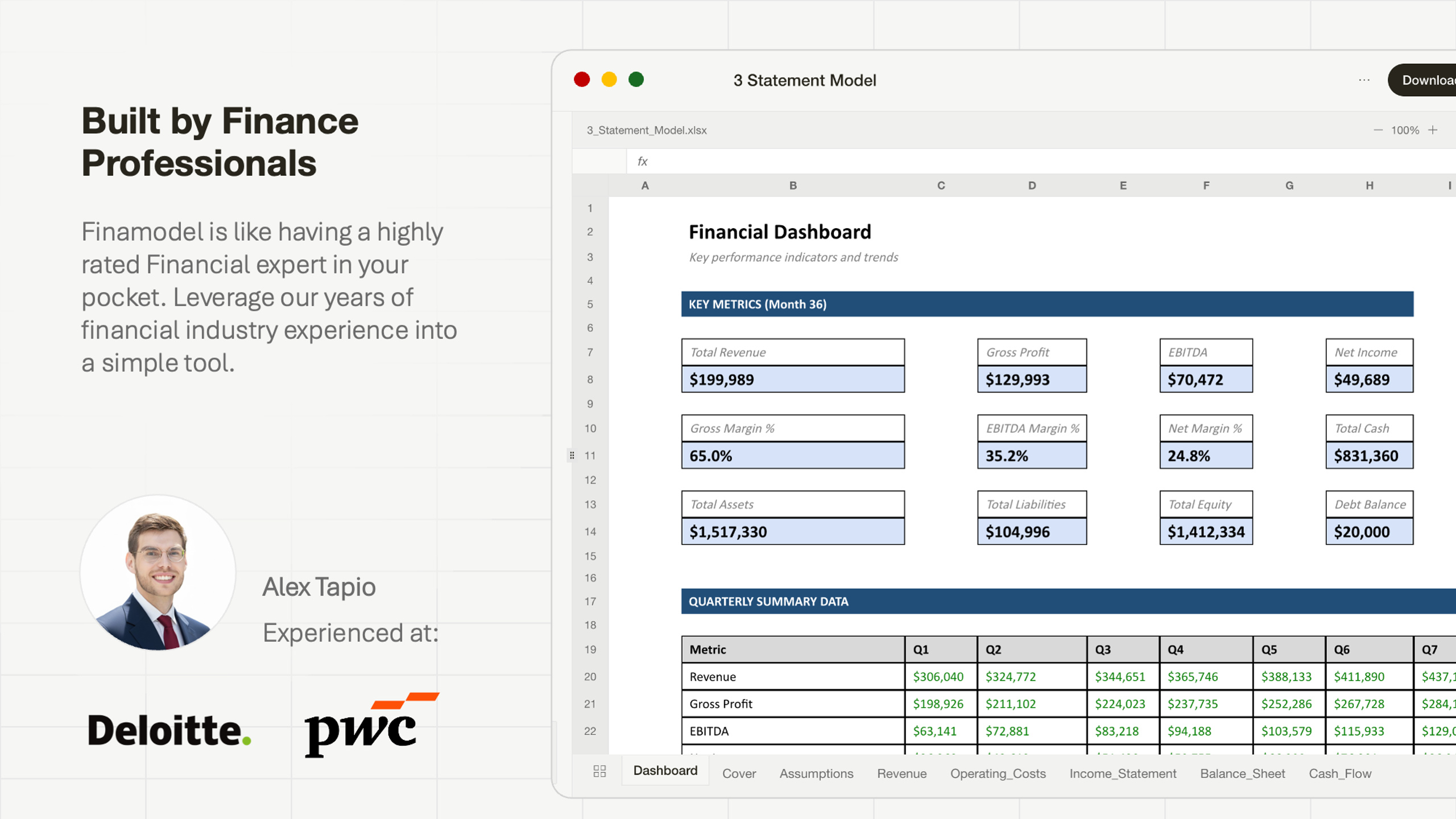Viewport: 1456px width, 819px height.
Task: Click the zoom out minus icon
Action: (x=1378, y=130)
